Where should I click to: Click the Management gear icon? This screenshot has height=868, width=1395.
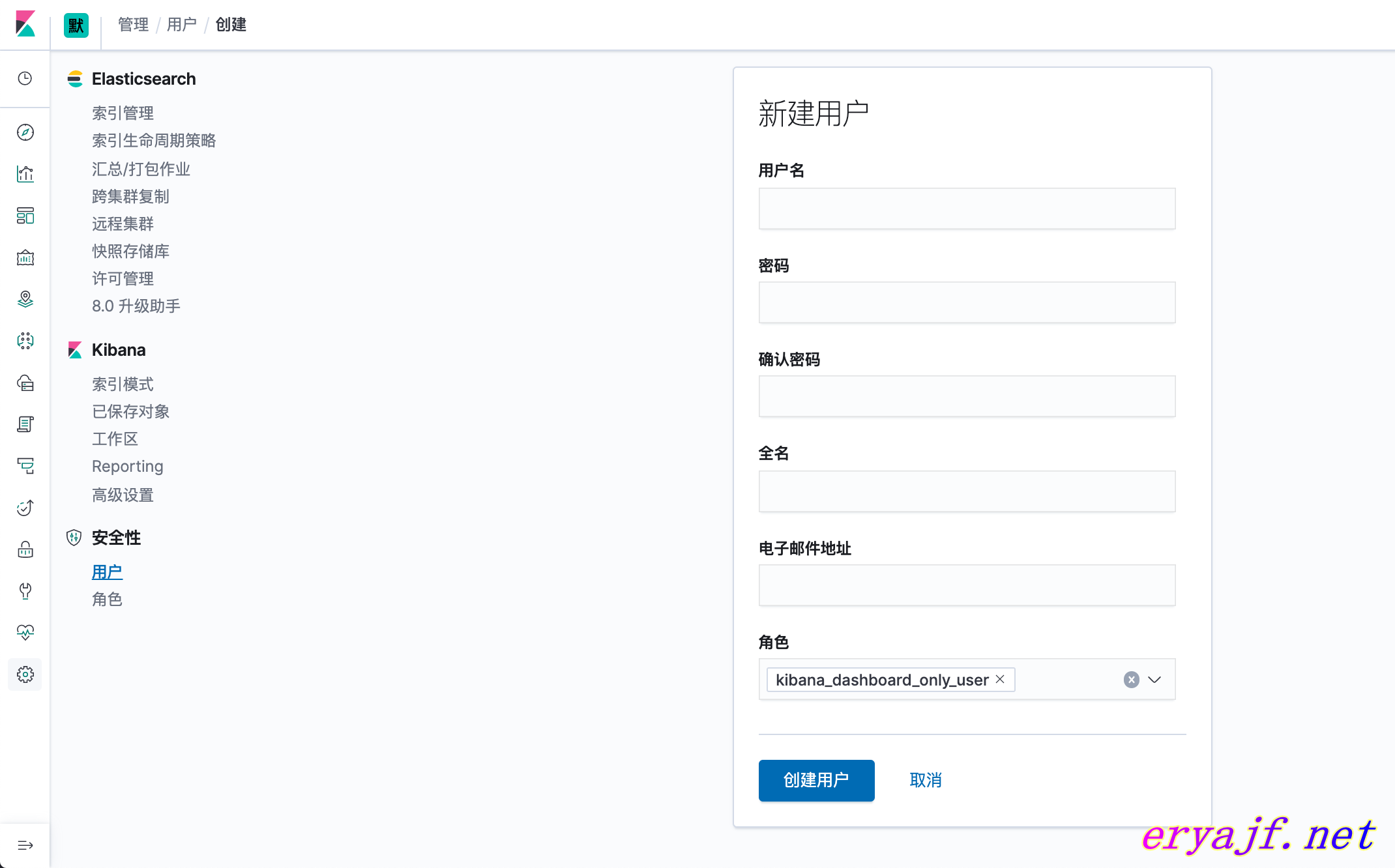pyautogui.click(x=25, y=674)
